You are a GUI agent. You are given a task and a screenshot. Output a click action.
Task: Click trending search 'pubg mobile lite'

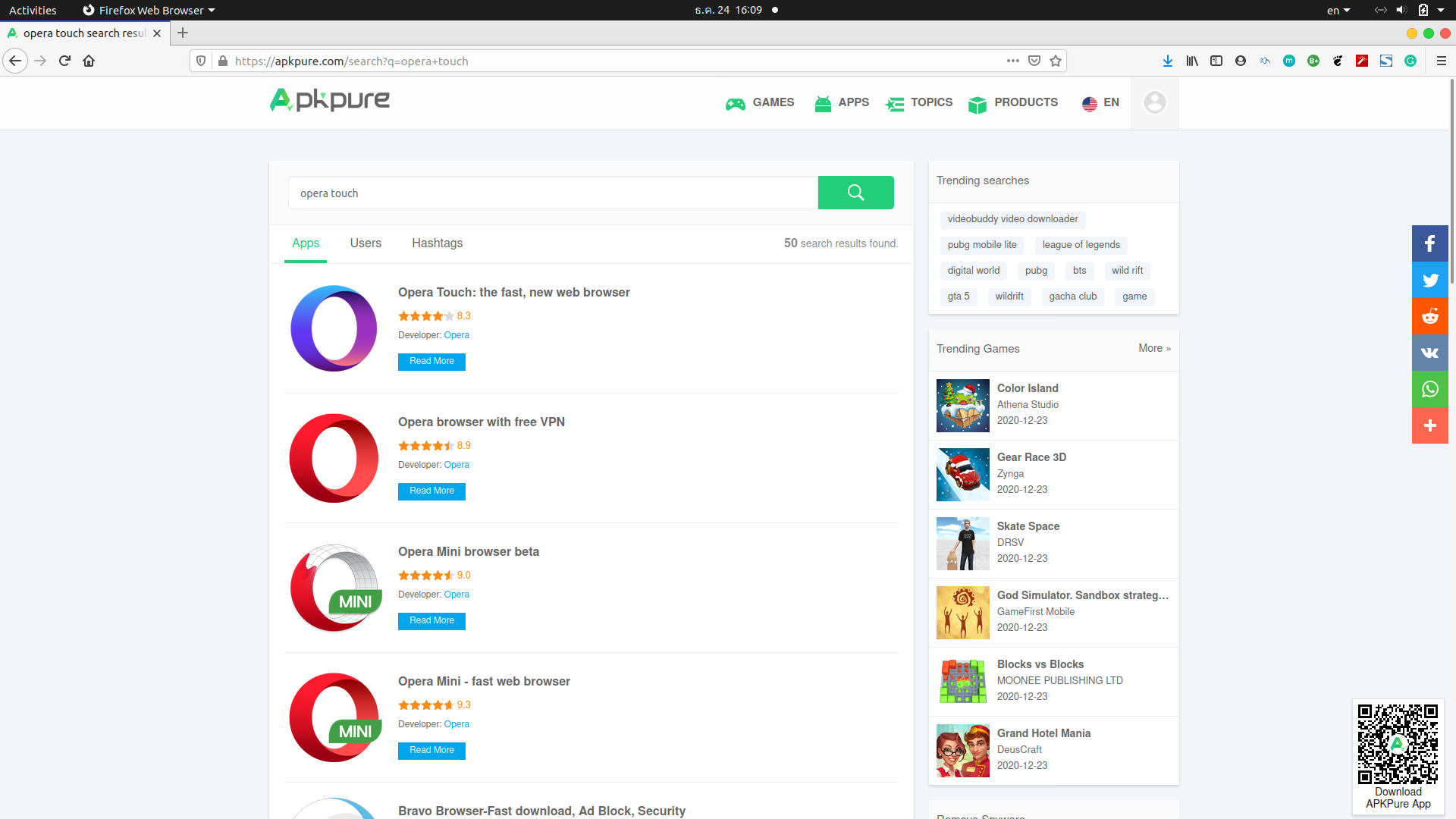(982, 245)
